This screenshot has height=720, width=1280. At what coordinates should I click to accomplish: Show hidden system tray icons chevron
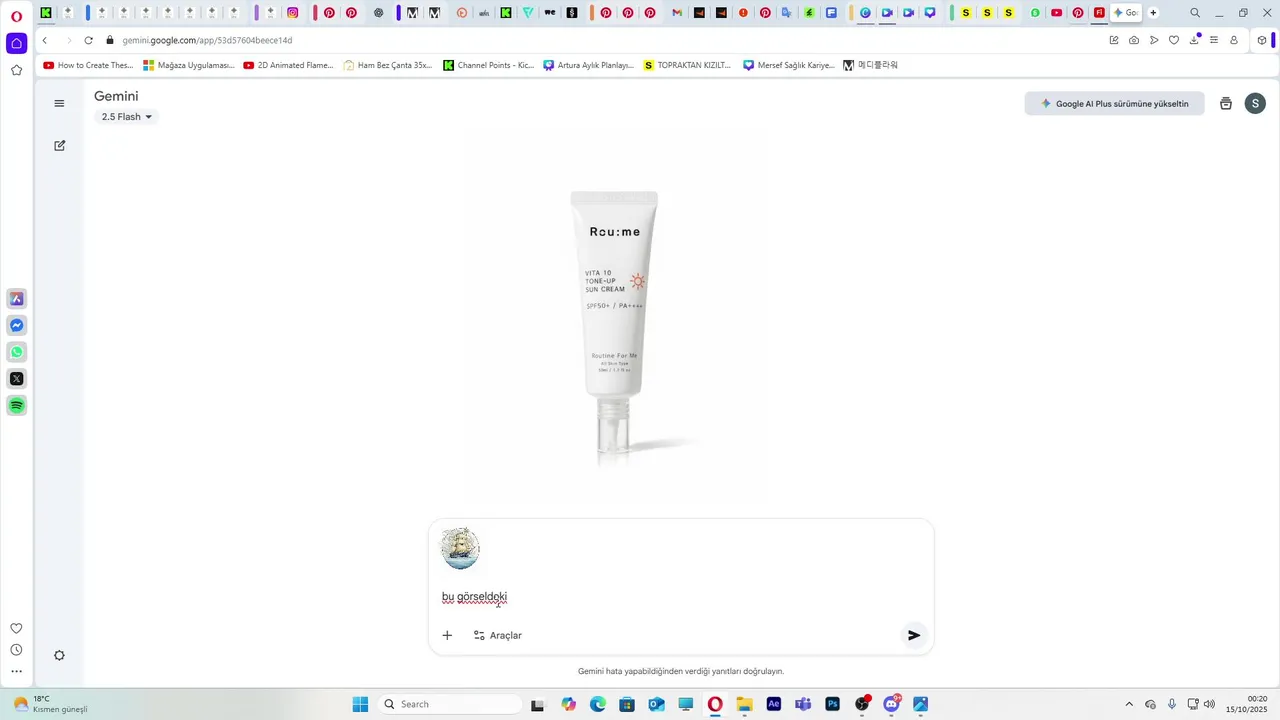click(1129, 704)
